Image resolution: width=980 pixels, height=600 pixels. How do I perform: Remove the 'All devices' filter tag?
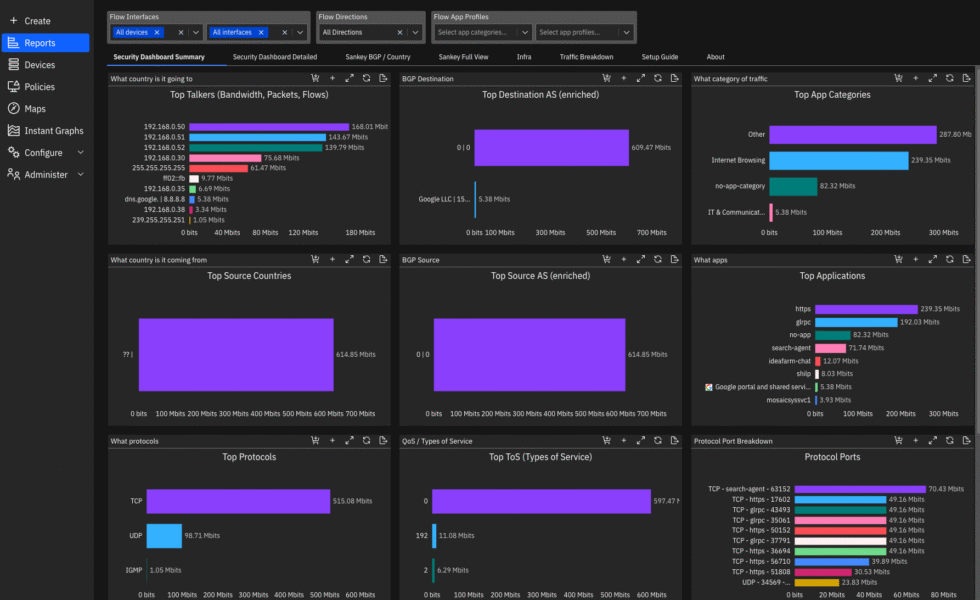click(157, 32)
